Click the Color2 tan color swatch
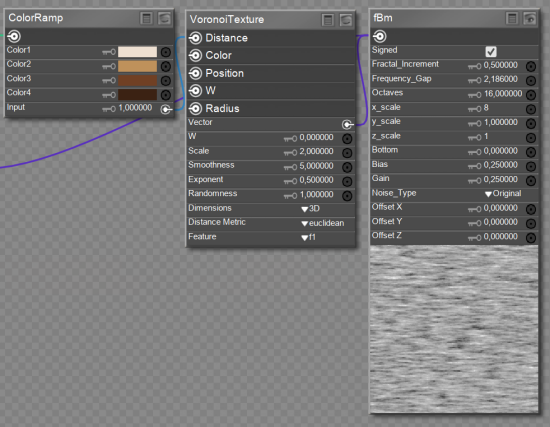The width and height of the screenshot is (550, 427). 137,66
